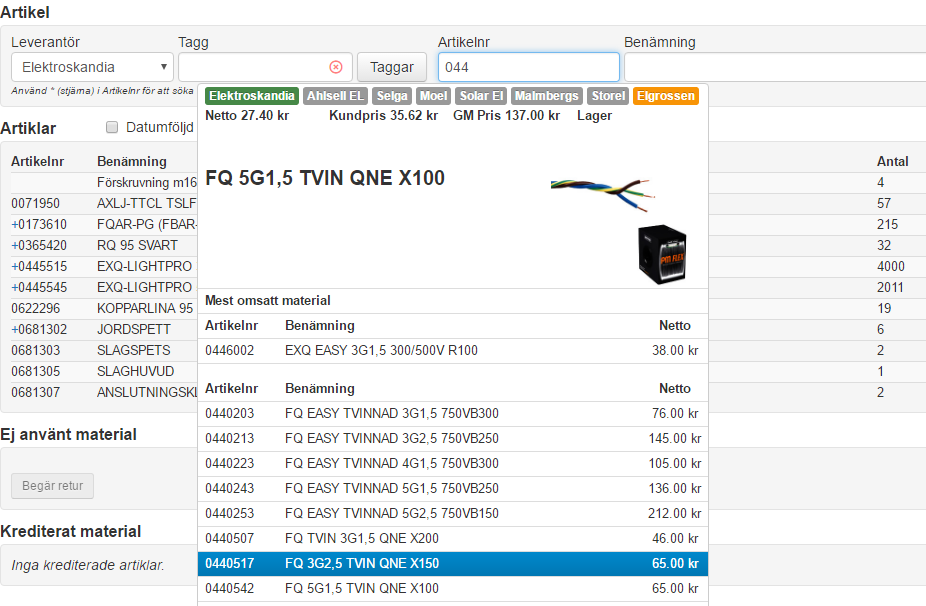Switch to Ahlsell EL supplier tab
This screenshot has height=606, width=926.
pos(335,96)
